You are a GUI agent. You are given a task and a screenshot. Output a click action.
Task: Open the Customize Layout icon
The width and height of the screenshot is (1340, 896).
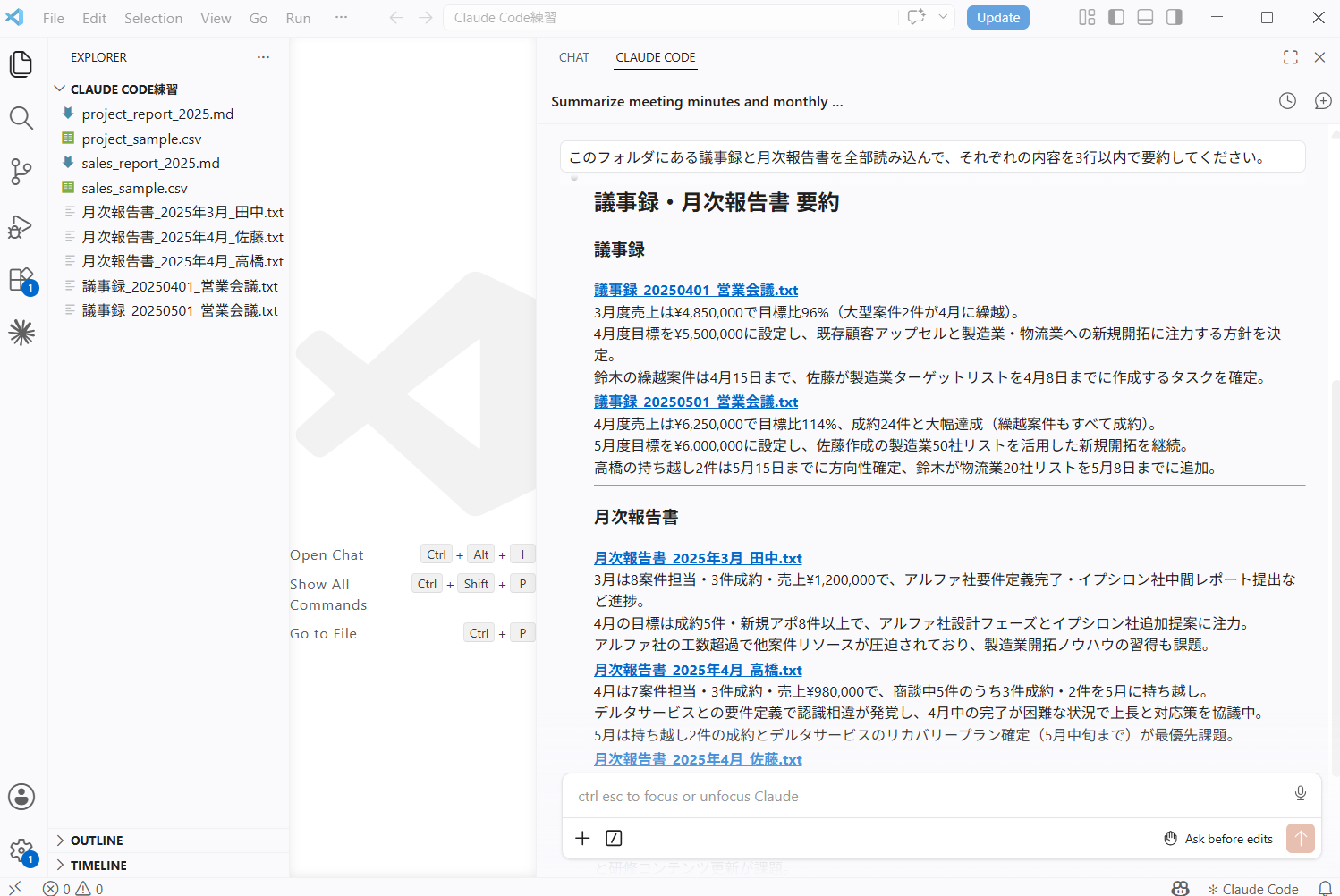[1087, 17]
